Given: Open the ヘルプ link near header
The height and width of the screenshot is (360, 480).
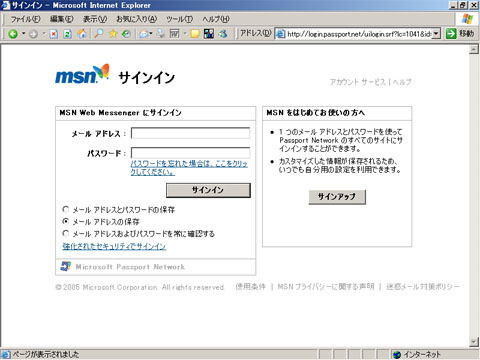Looking at the screenshot, I should point(402,82).
